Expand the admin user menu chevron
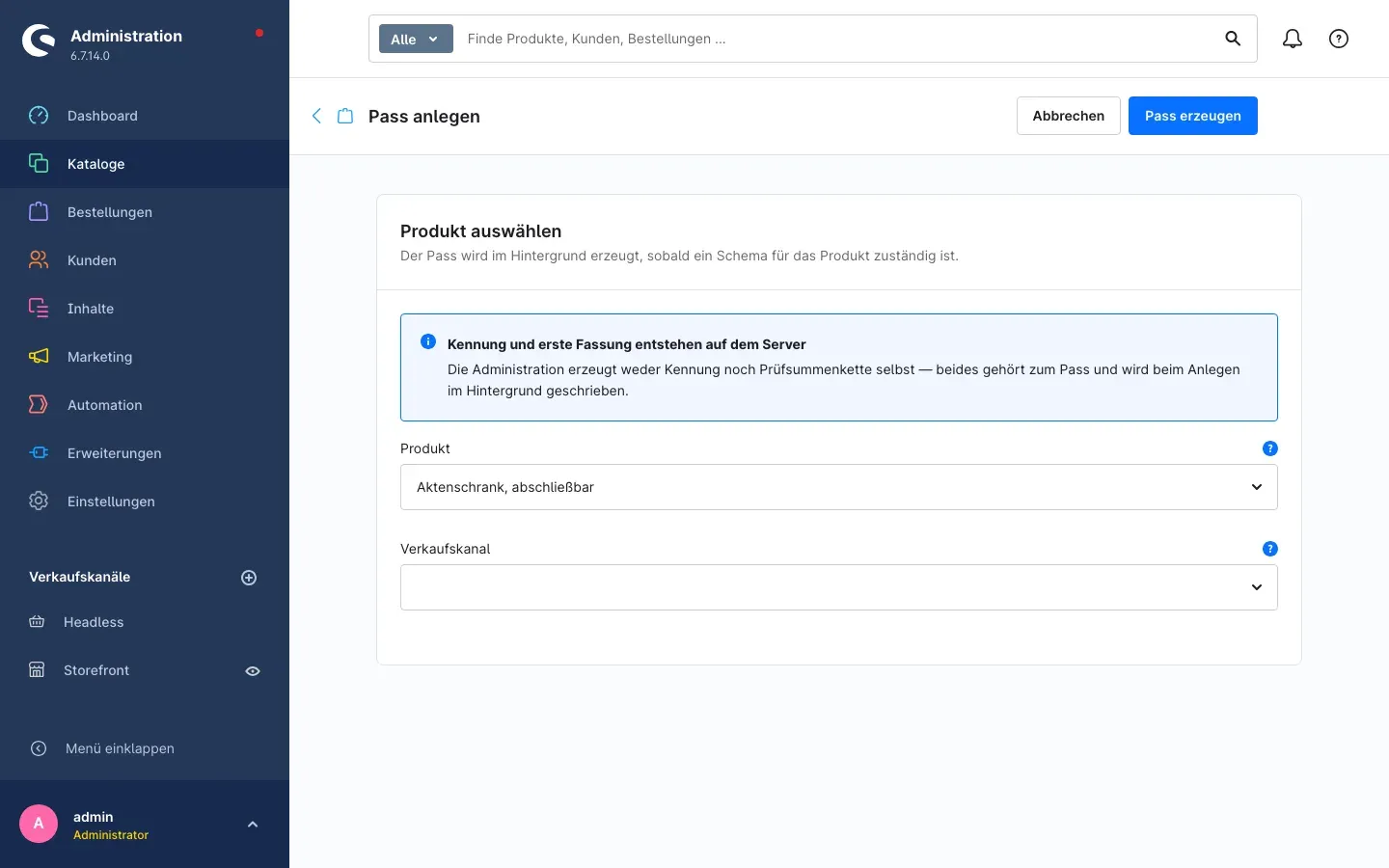 coord(253,825)
